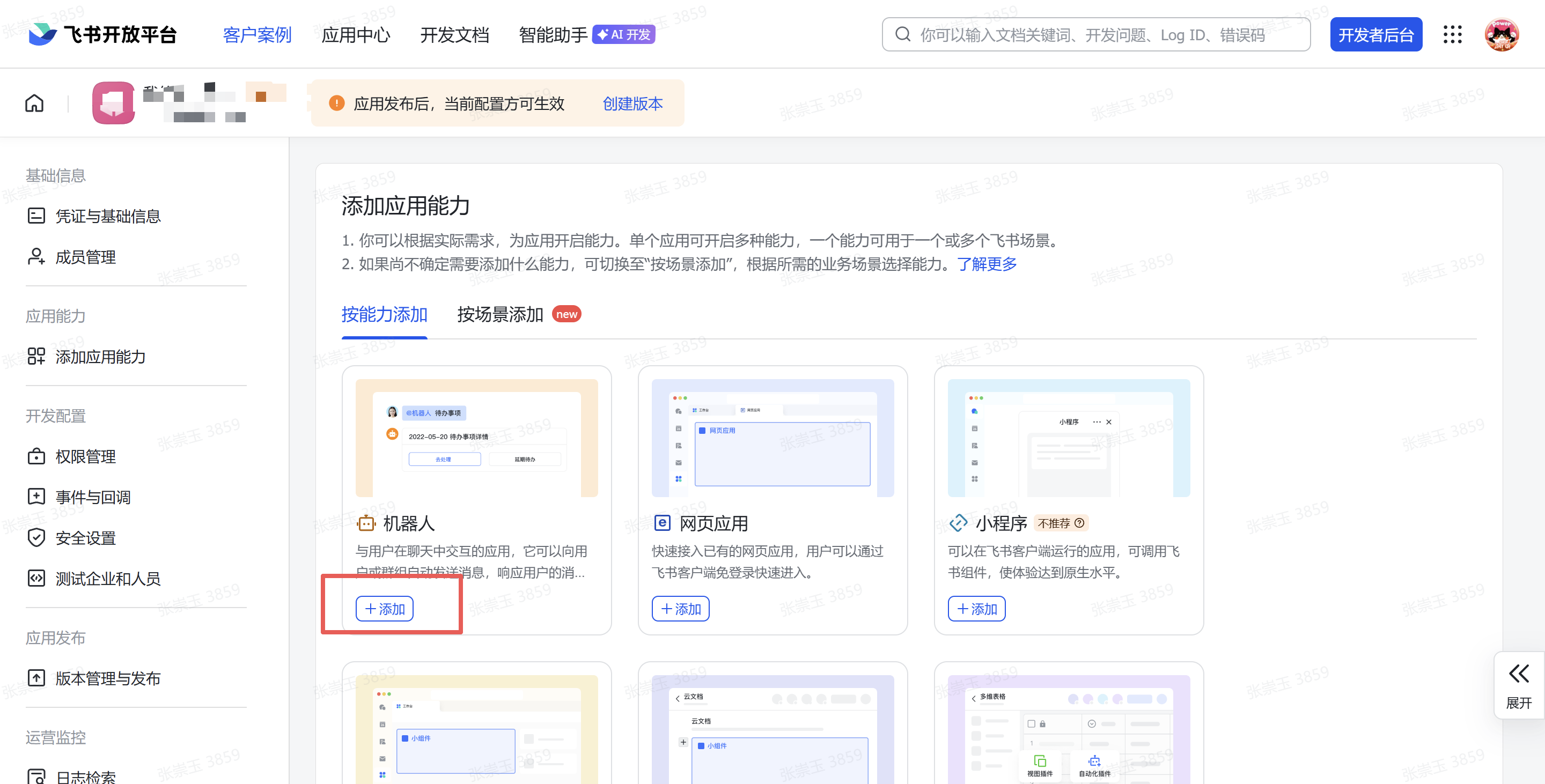
Task: Click the orange warning icon in notice banner
Action: click(336, 103)
